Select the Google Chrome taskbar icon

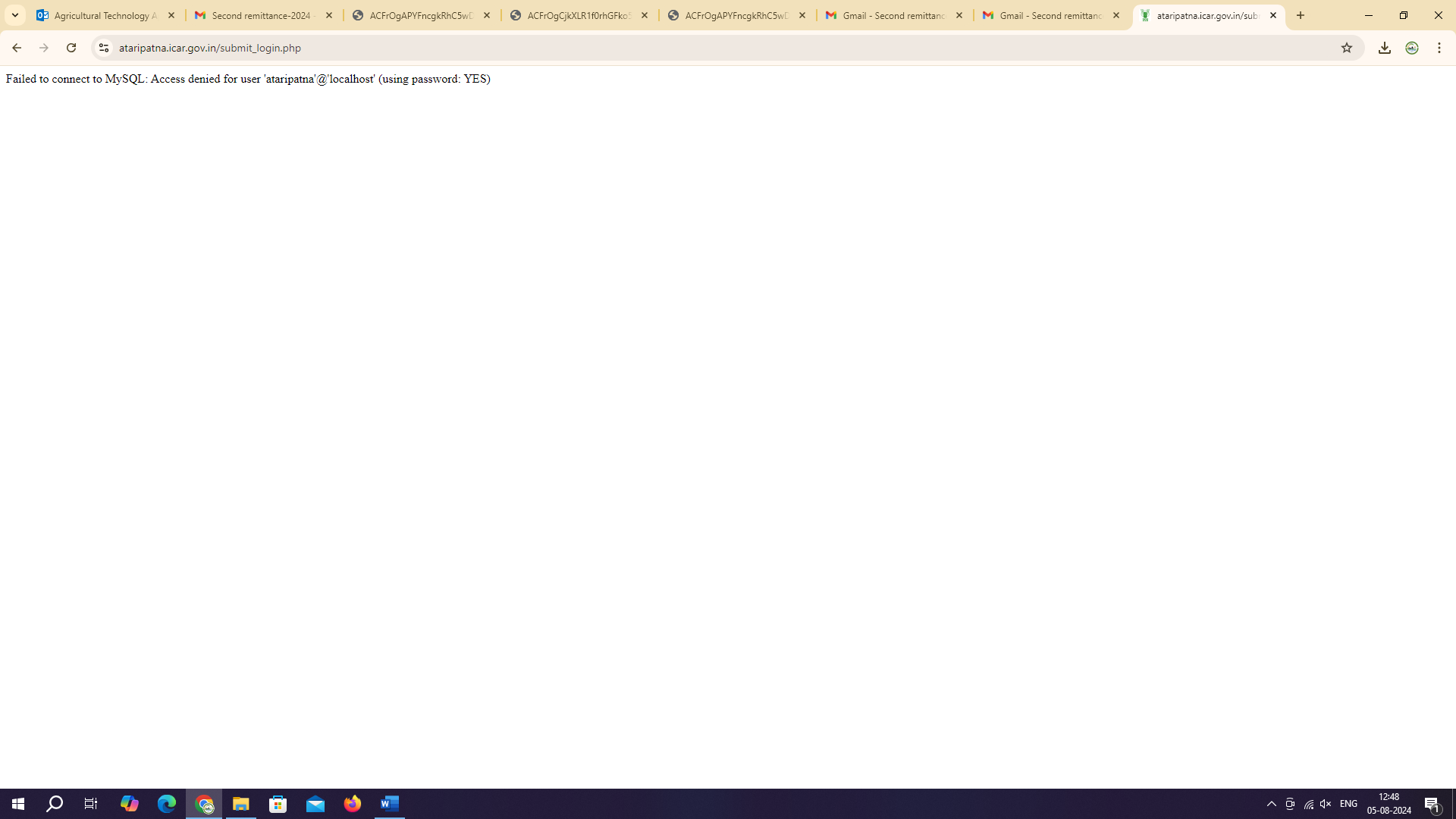pos(204,804)
